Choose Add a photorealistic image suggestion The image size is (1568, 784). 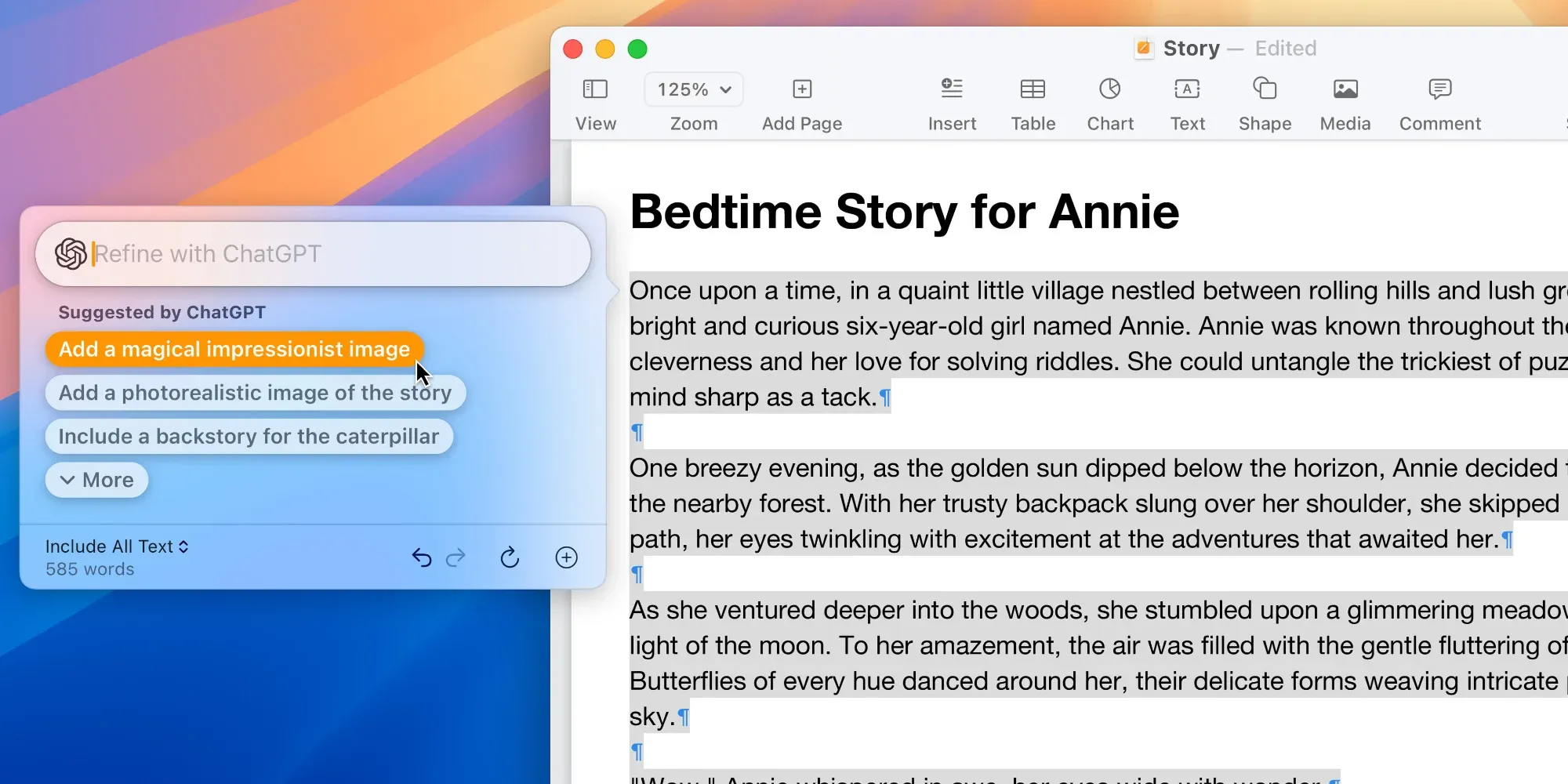click(x=255, y=393)
